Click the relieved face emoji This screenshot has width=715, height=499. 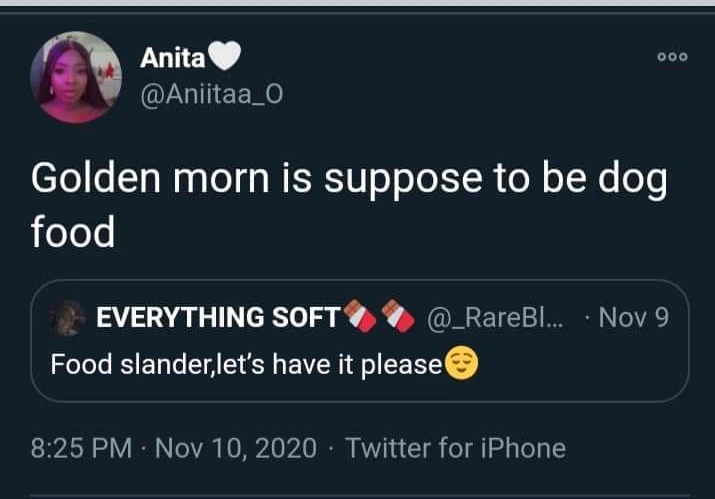pos(462,362)
